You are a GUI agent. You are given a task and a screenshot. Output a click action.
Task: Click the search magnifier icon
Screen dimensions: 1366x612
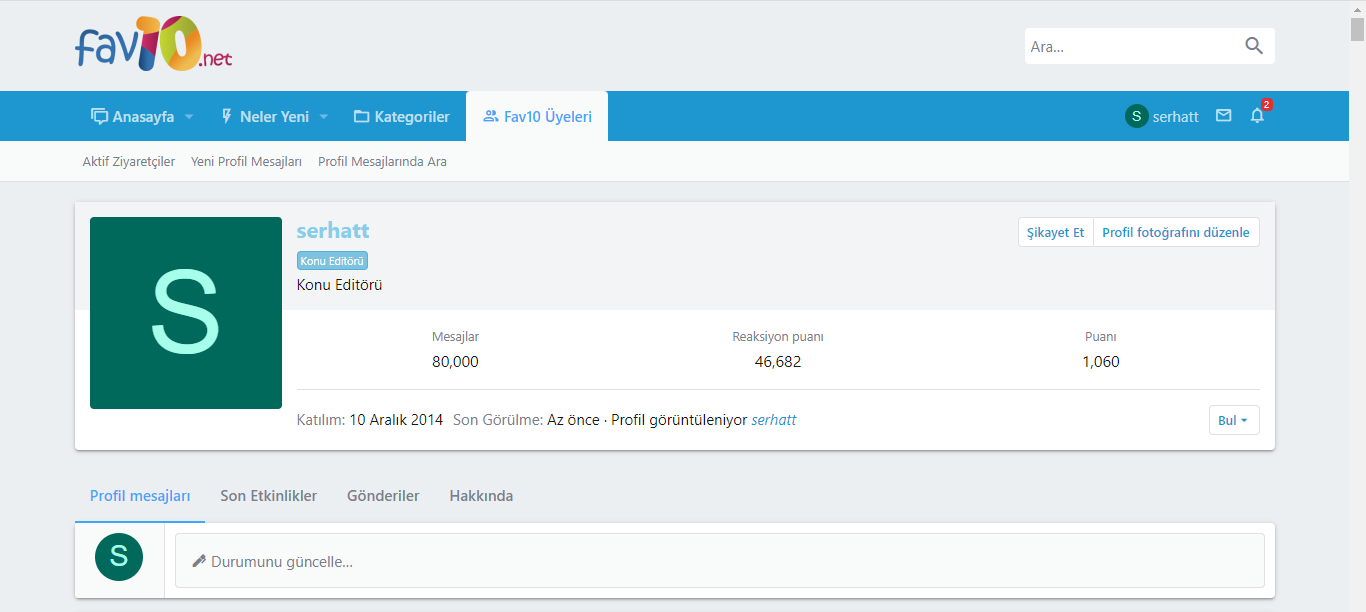click(x=1253, y=46)
